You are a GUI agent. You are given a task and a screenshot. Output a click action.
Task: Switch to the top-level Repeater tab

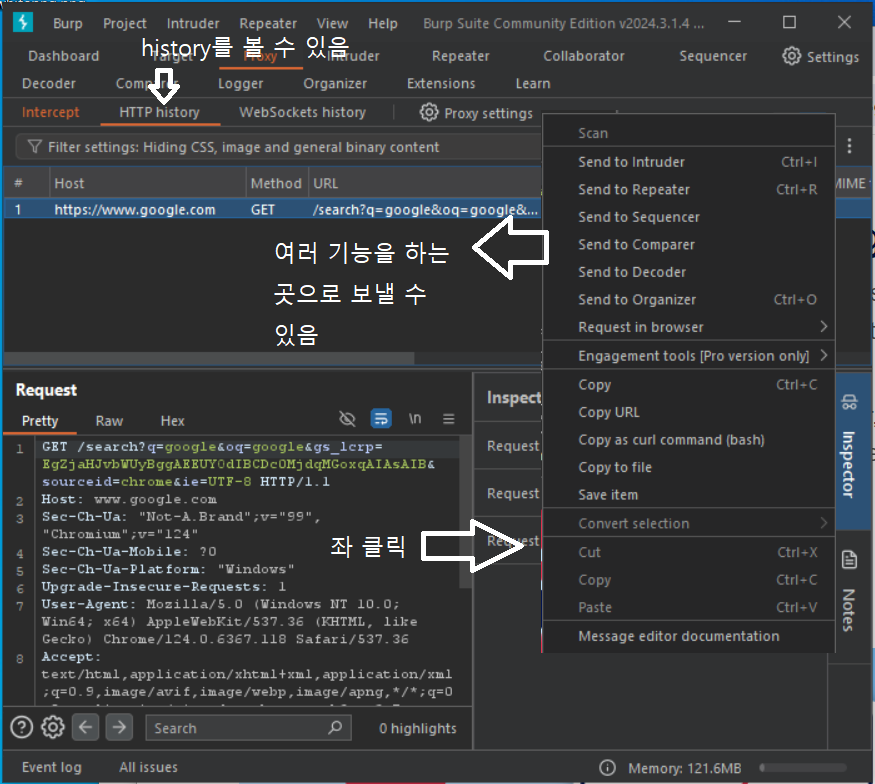click(460, 56)
